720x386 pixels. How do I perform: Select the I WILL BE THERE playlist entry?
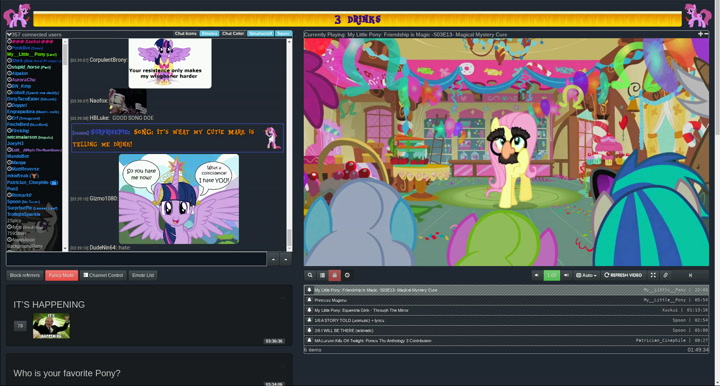506,330
